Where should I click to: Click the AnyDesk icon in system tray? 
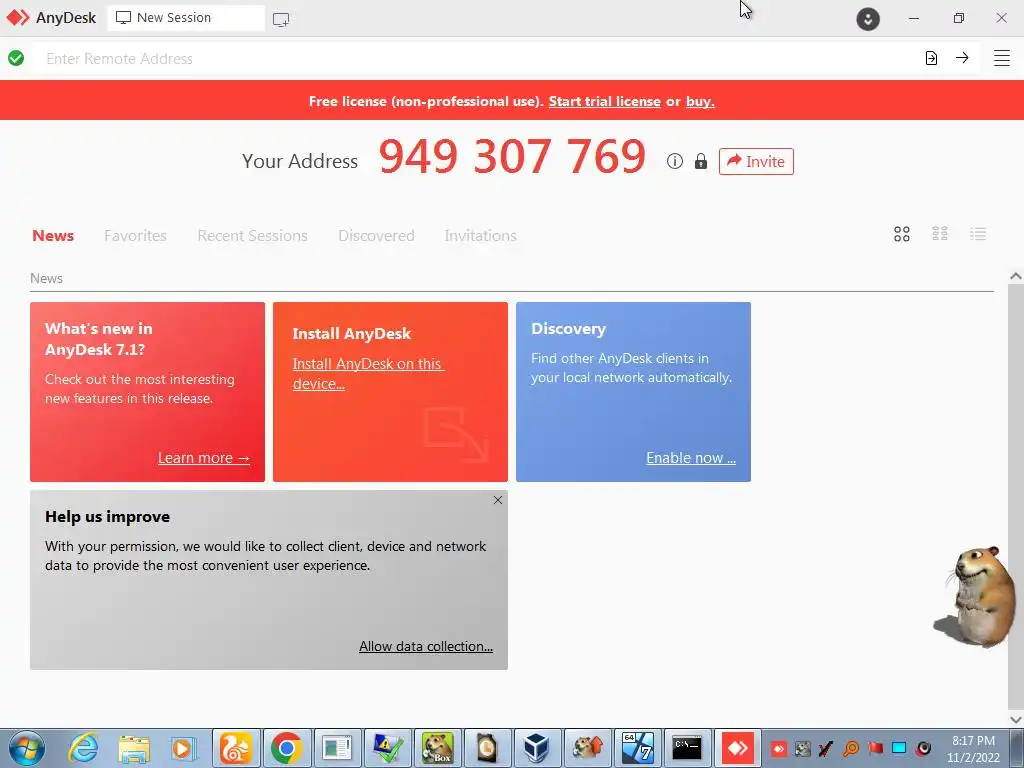(778, 748)
